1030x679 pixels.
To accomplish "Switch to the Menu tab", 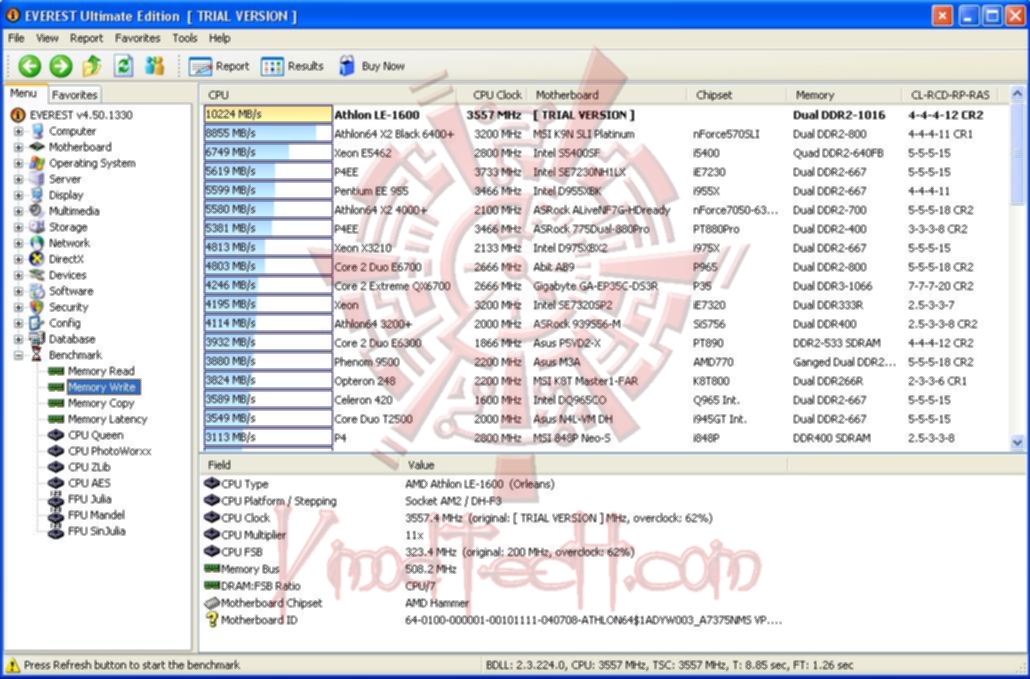I will click(23, 93).
